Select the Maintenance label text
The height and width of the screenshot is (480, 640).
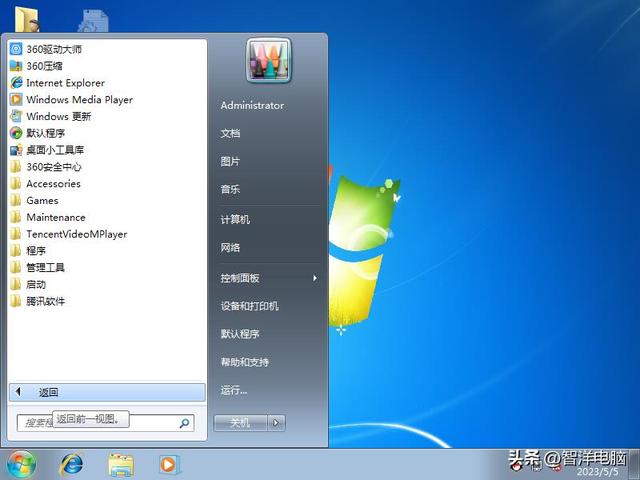pos(56,217)
